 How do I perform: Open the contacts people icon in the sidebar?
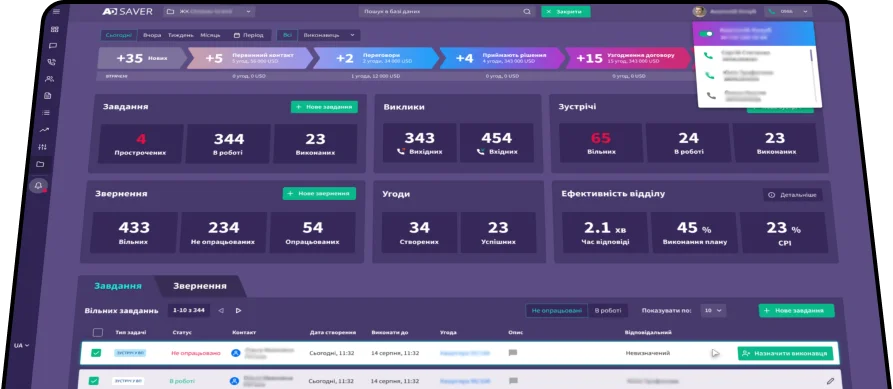(50, 79)
